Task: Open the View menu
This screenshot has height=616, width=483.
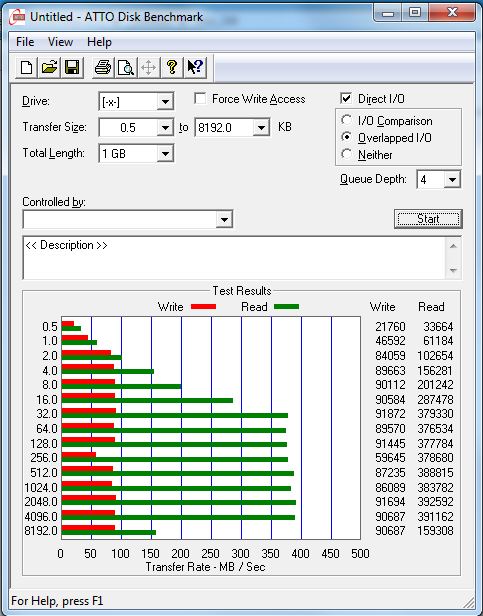Action: (61, 42)
